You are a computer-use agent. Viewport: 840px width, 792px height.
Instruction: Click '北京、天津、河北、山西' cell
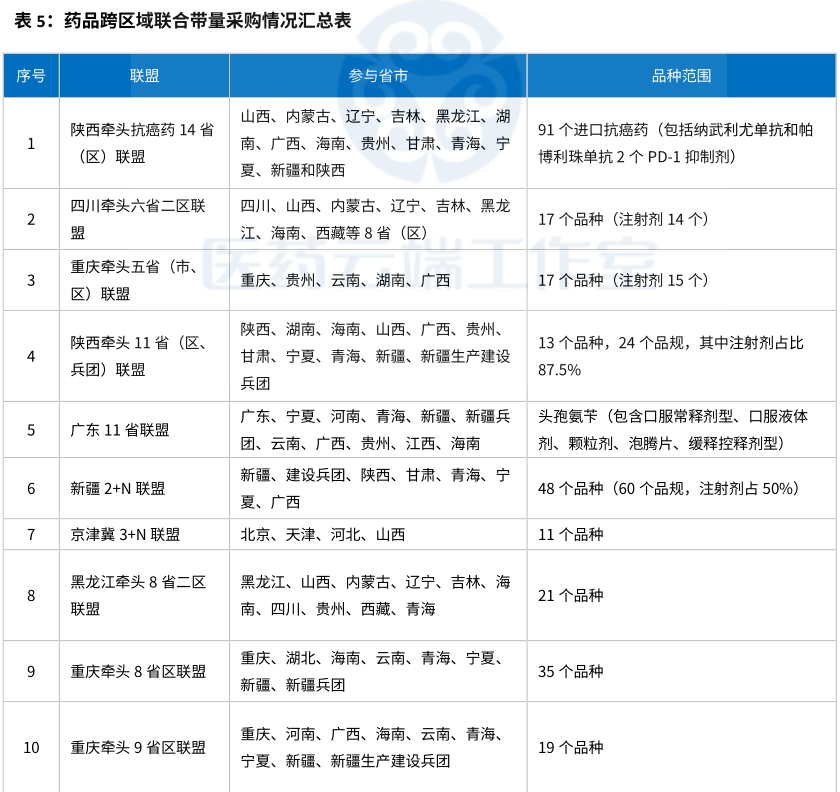point(378,534)
